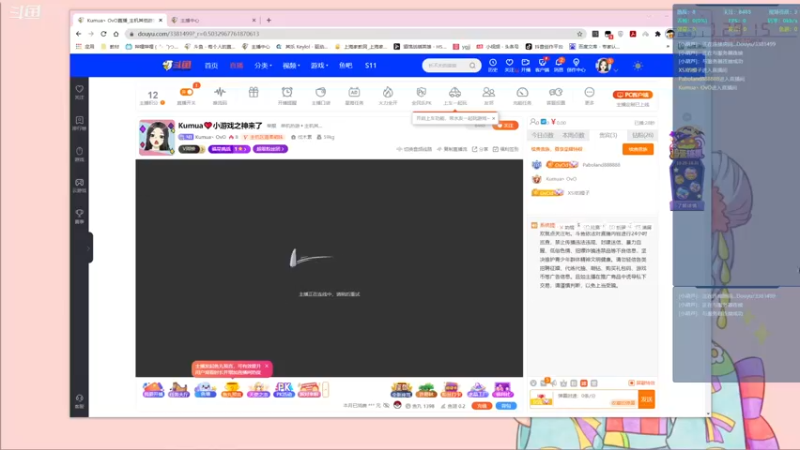The height and width of the screenshot is (450, 800).
Task: Reload the page with the browser refresh button
Action: pyautogui.click(x=103, y=34)
